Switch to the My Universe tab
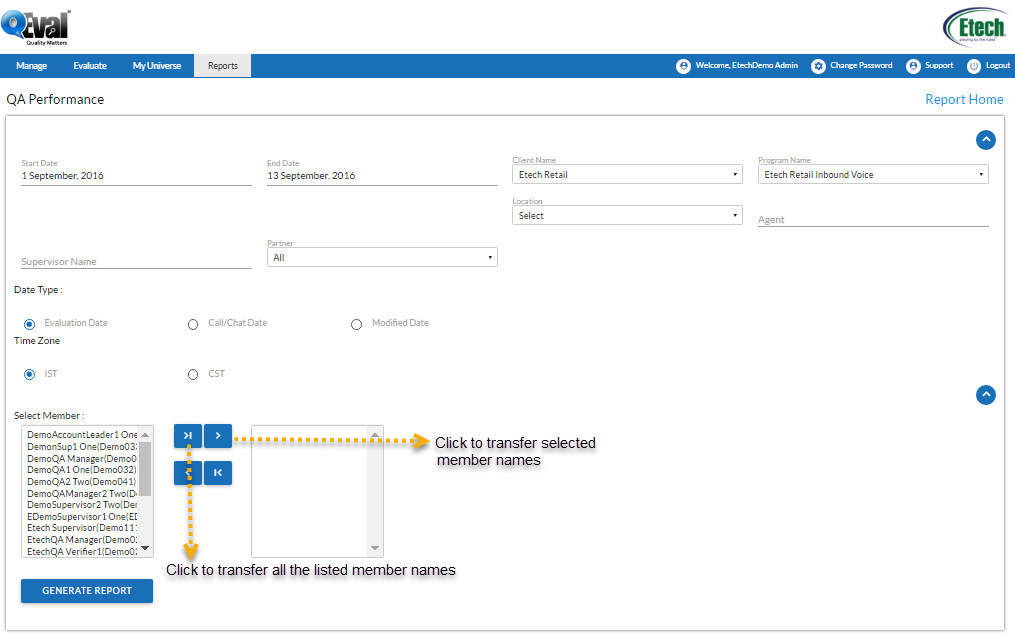1015x642 pixels. 156,65
